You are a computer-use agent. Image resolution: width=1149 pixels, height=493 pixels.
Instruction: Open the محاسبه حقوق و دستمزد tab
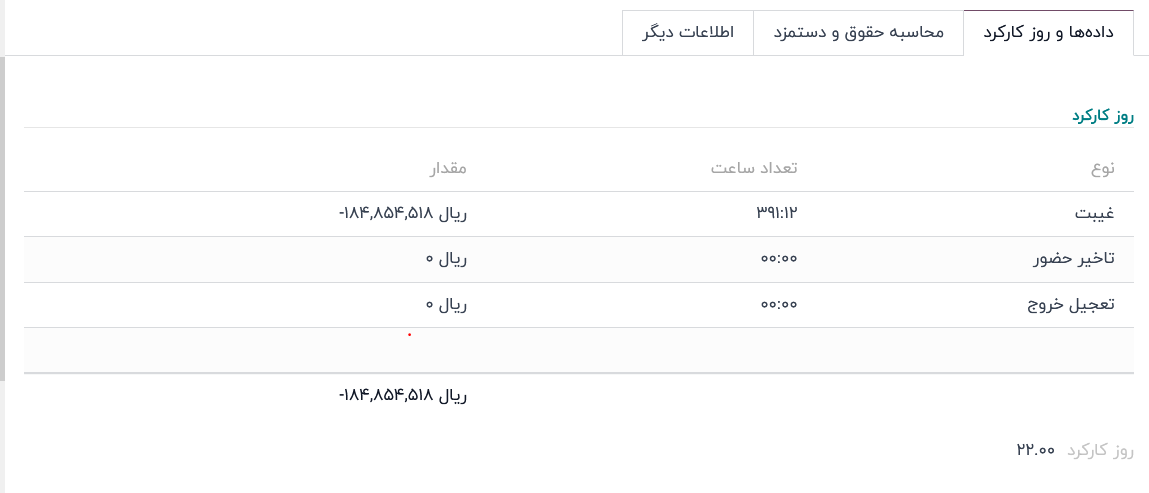858,32
